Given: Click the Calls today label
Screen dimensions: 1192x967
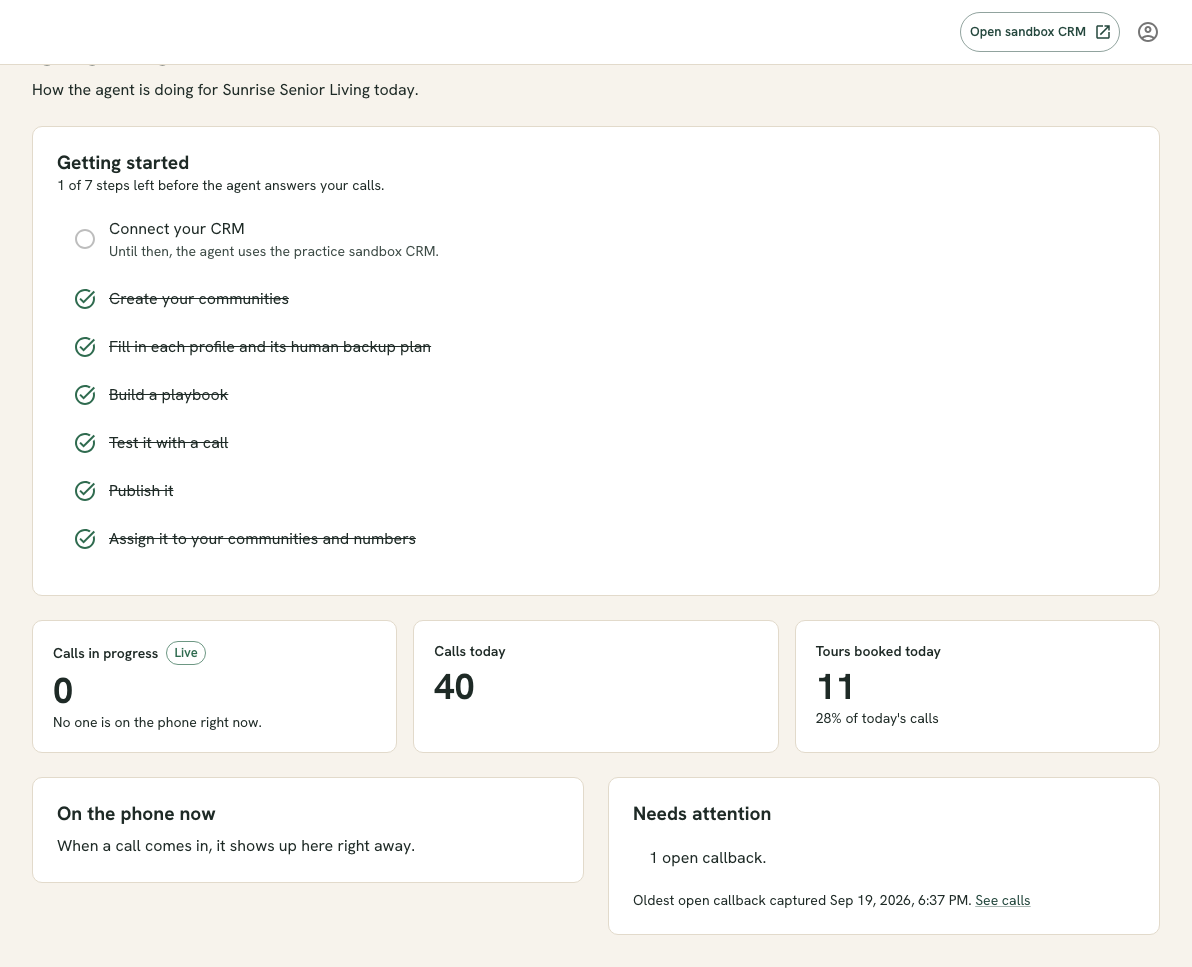Looking at the screenshot, I should coord(470,652).
